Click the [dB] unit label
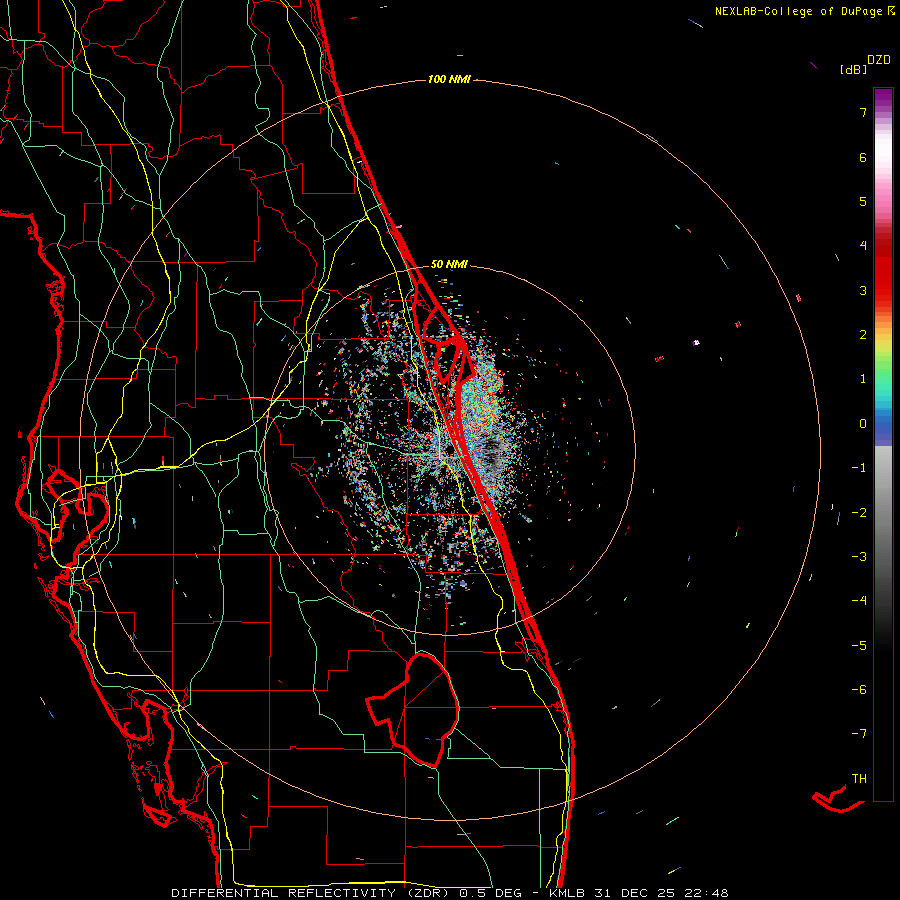Viewport: 900px width, 900px height. (x=854, y=69)
